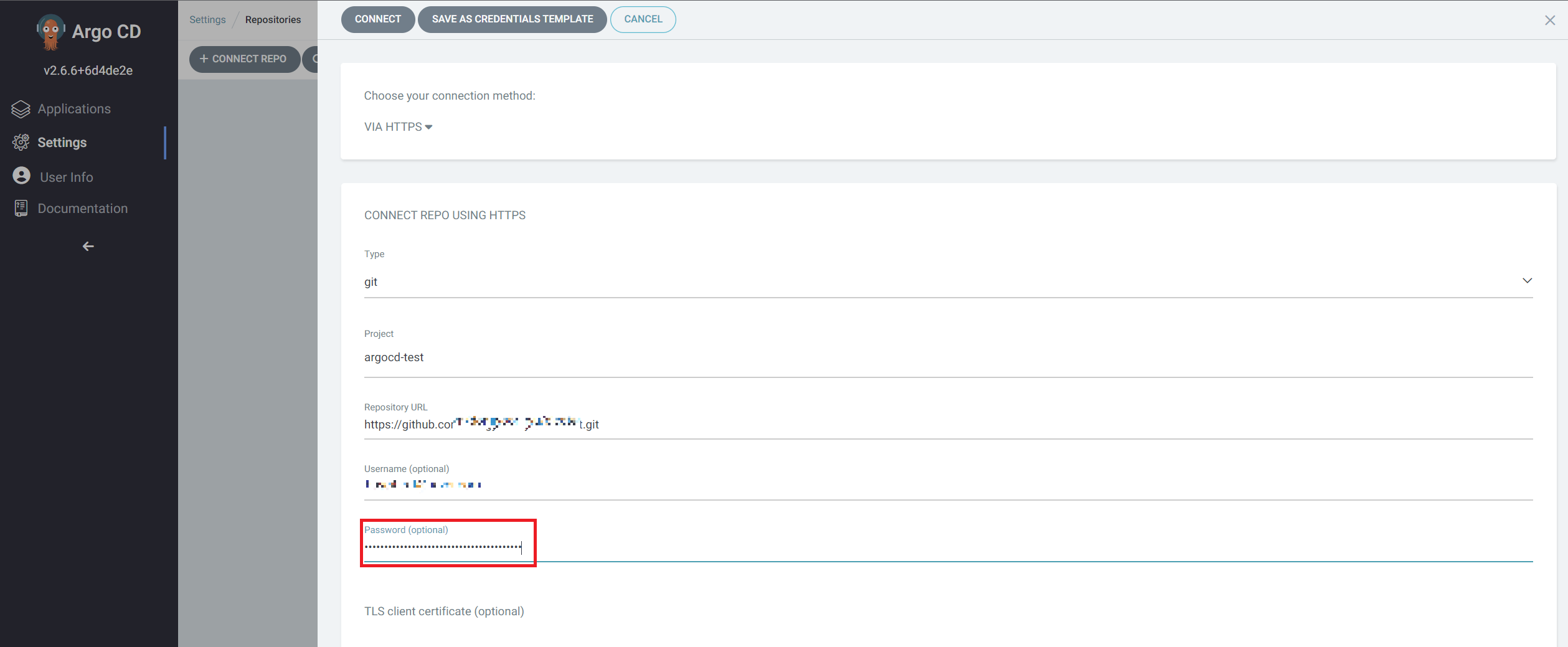The height and width of the screenshot is (647, 1568).
Task: Click the CONNECT REPO USING HTTPS heading
Action: (x=445, y=215)
